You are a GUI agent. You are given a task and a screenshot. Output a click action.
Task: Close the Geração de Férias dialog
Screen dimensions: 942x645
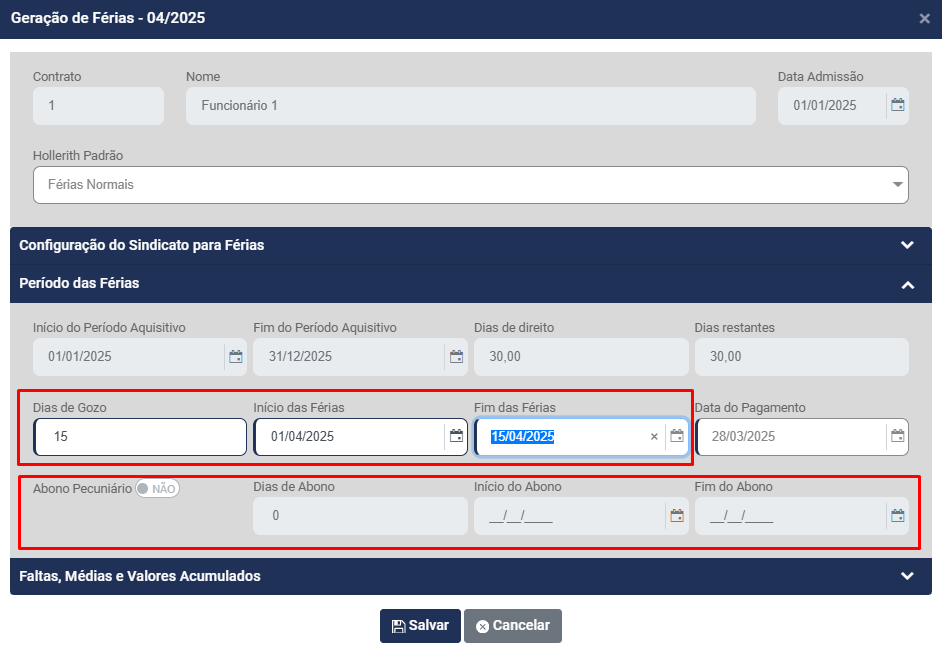click(x=924, y=19)
